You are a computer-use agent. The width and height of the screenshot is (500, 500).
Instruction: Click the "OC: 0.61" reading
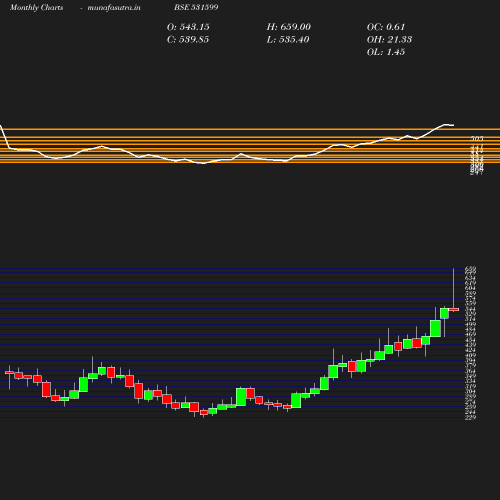pyautogui.click(x=386, y=27)
